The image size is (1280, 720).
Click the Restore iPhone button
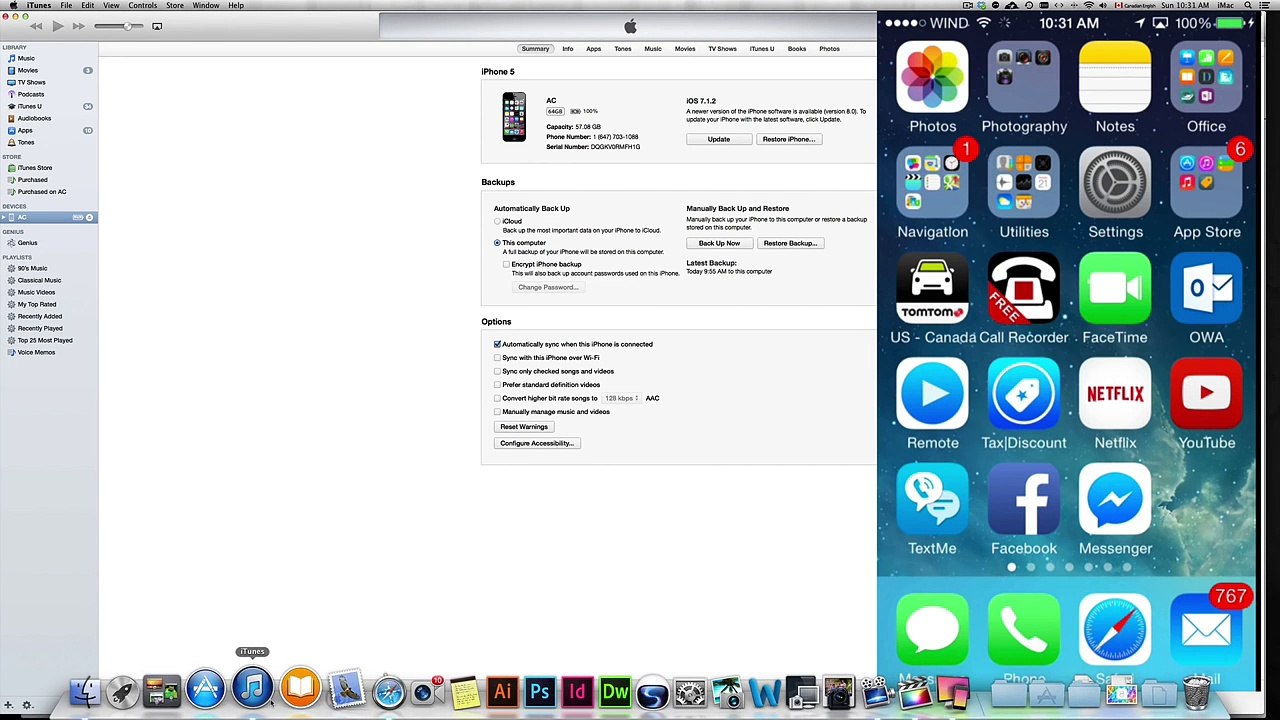pyautogui.click(x=789, y=139)
